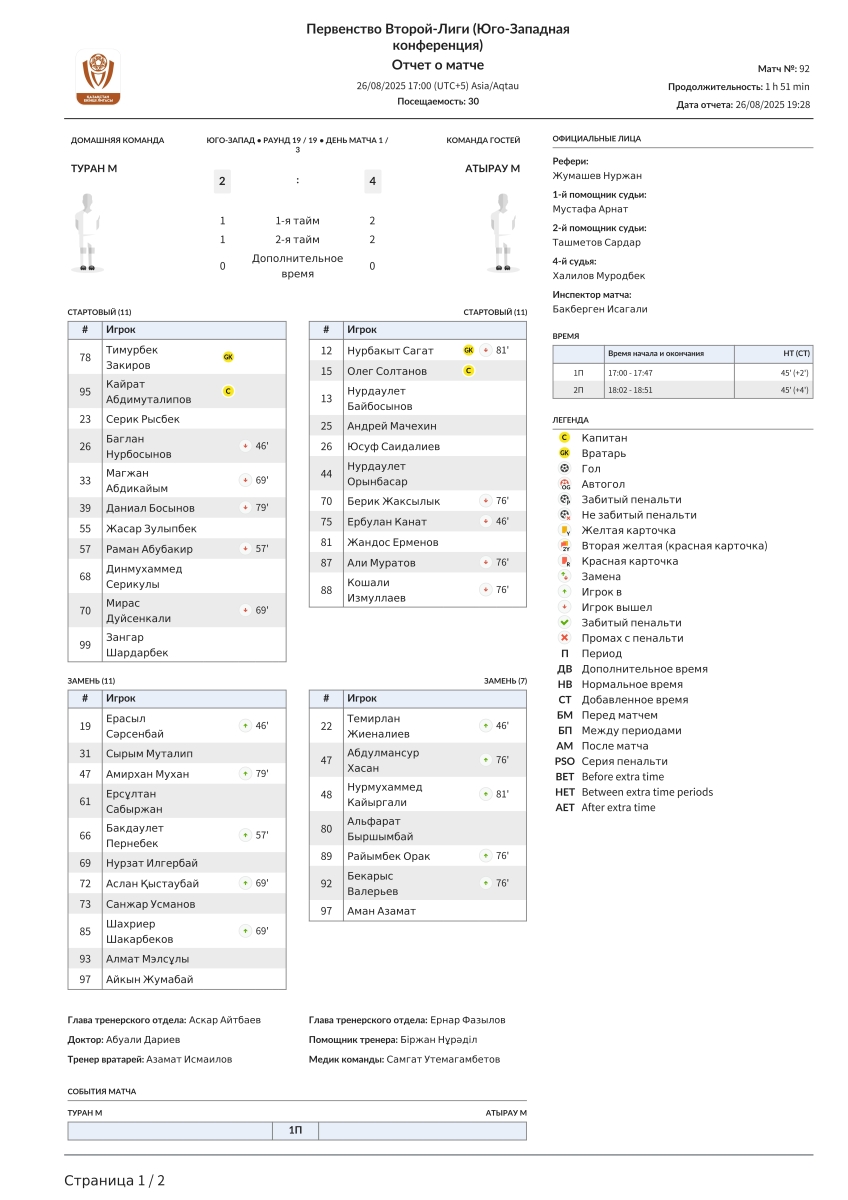Image resolution: width=848 pixels, height=1200 pixels.
Task: Click the Игрок header of home starters table
Action: (194, 330)
